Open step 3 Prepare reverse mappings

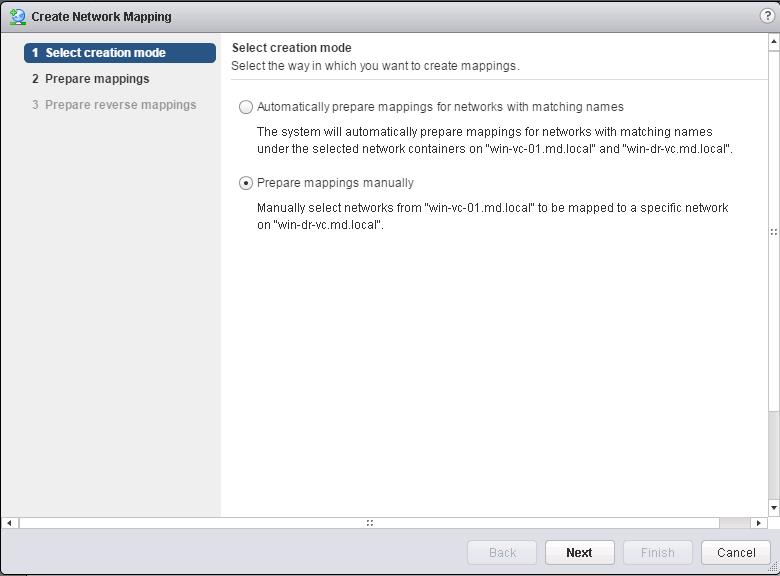point(114,105)
